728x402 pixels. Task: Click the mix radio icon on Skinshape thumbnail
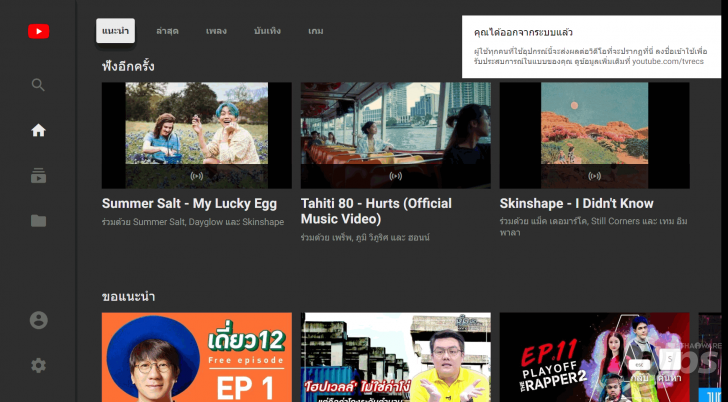[594, 176]
